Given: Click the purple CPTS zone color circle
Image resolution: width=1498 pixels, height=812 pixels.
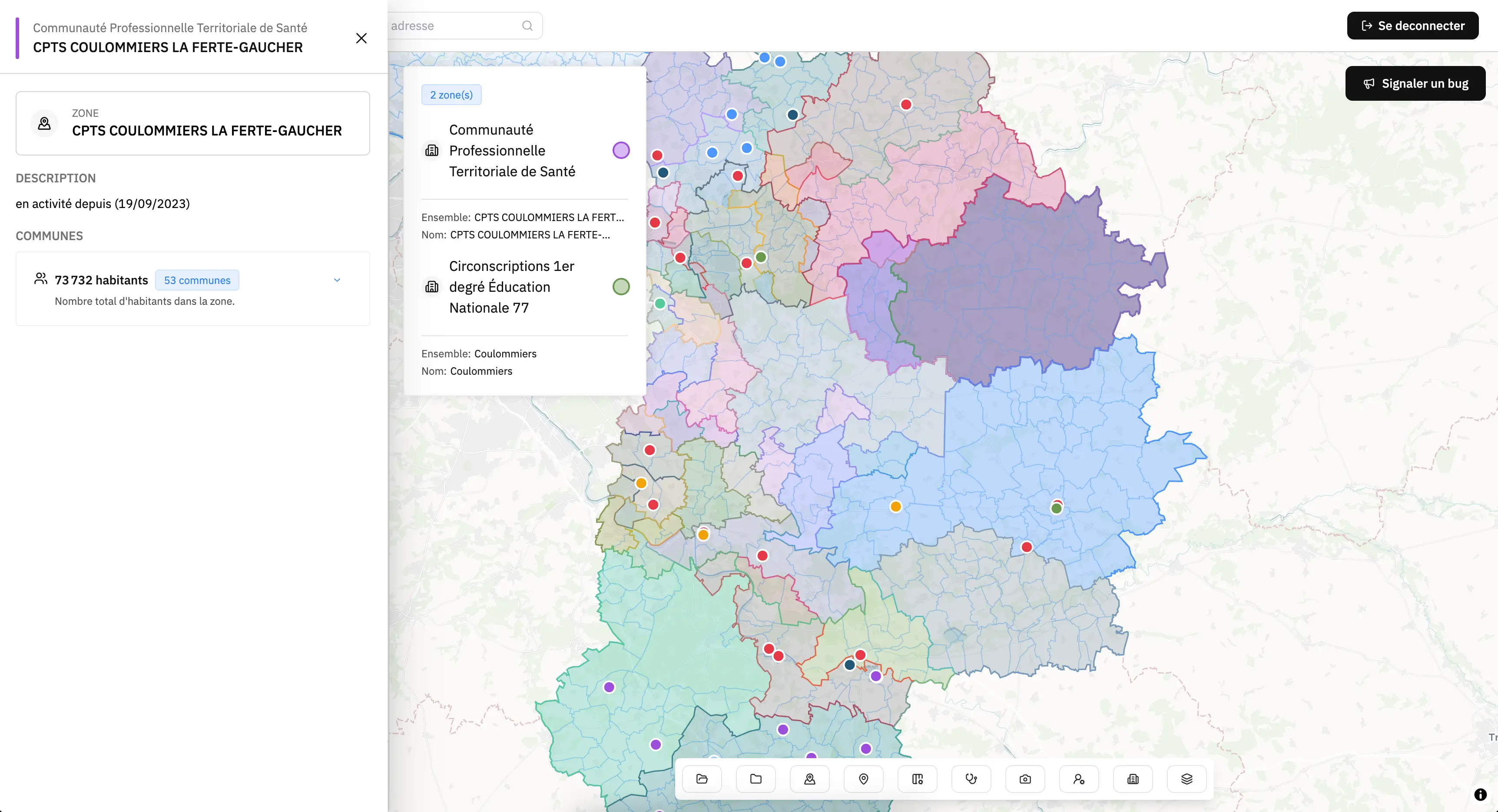Looking at the screenshot, I should (x=621, y=151).
